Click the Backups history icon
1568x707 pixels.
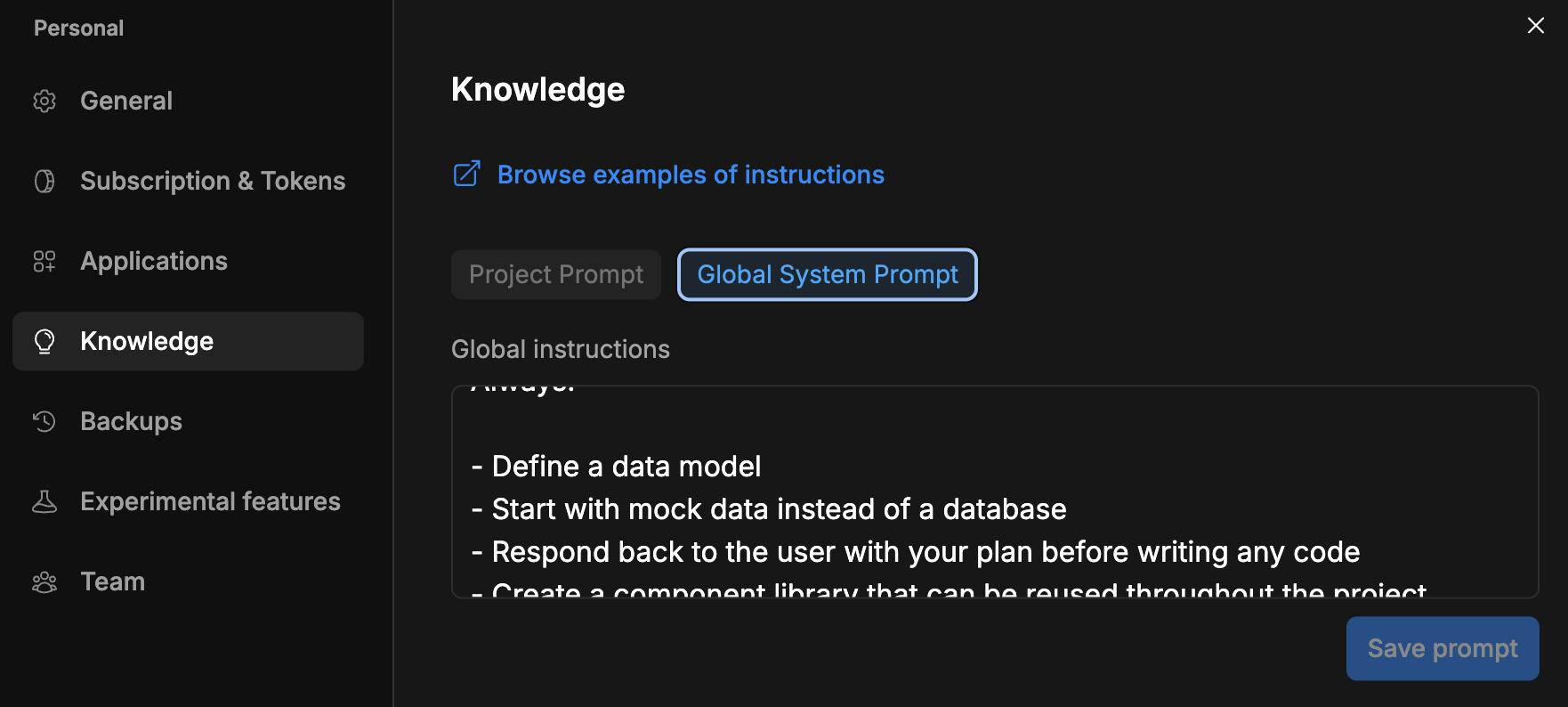coord(44,421)
